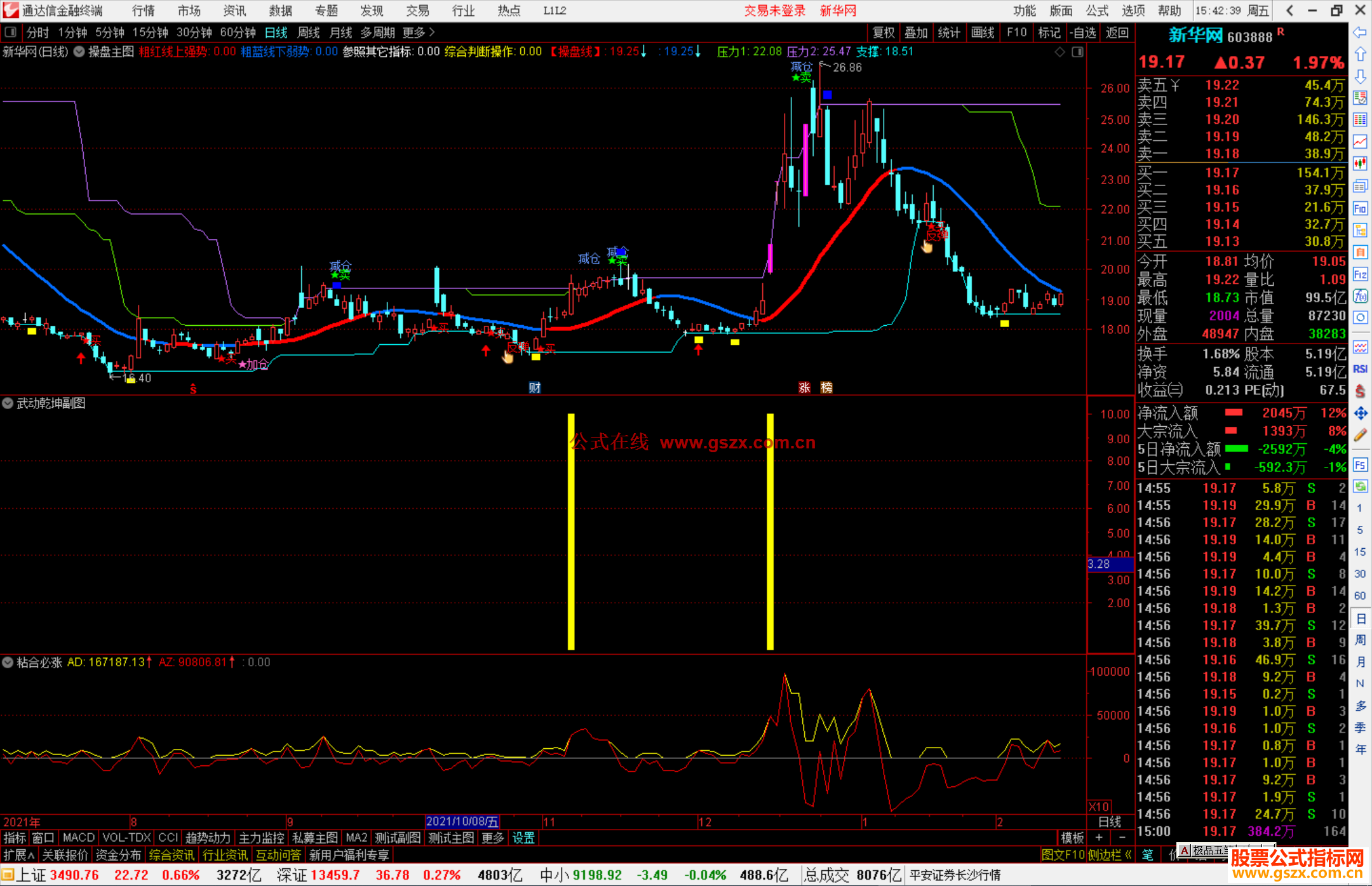The width and height of the screenshot is (1372, 886).
Task: Toggle the small square at chart top-left
Action: 11,32
